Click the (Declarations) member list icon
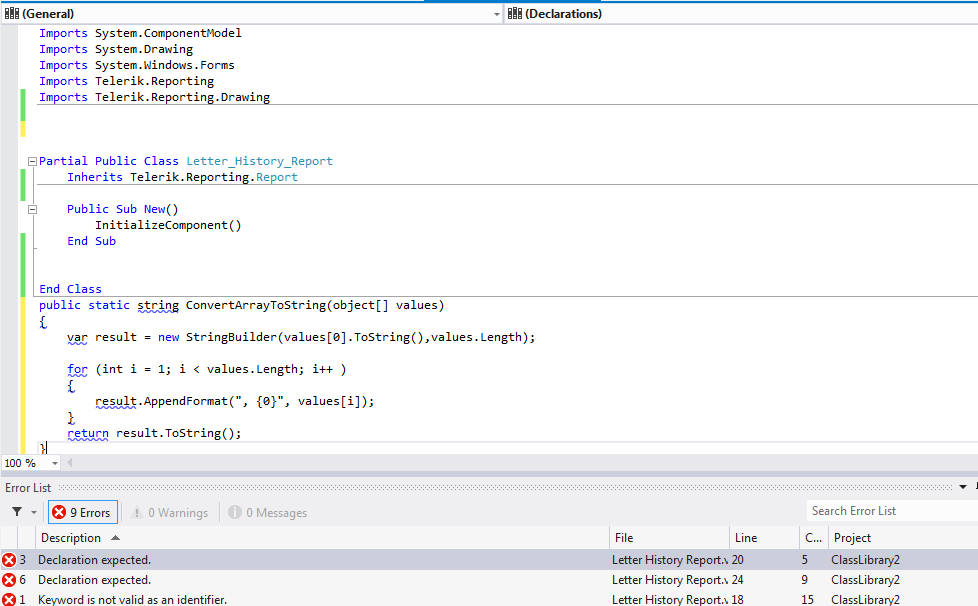978x606 pixels. 515,14
